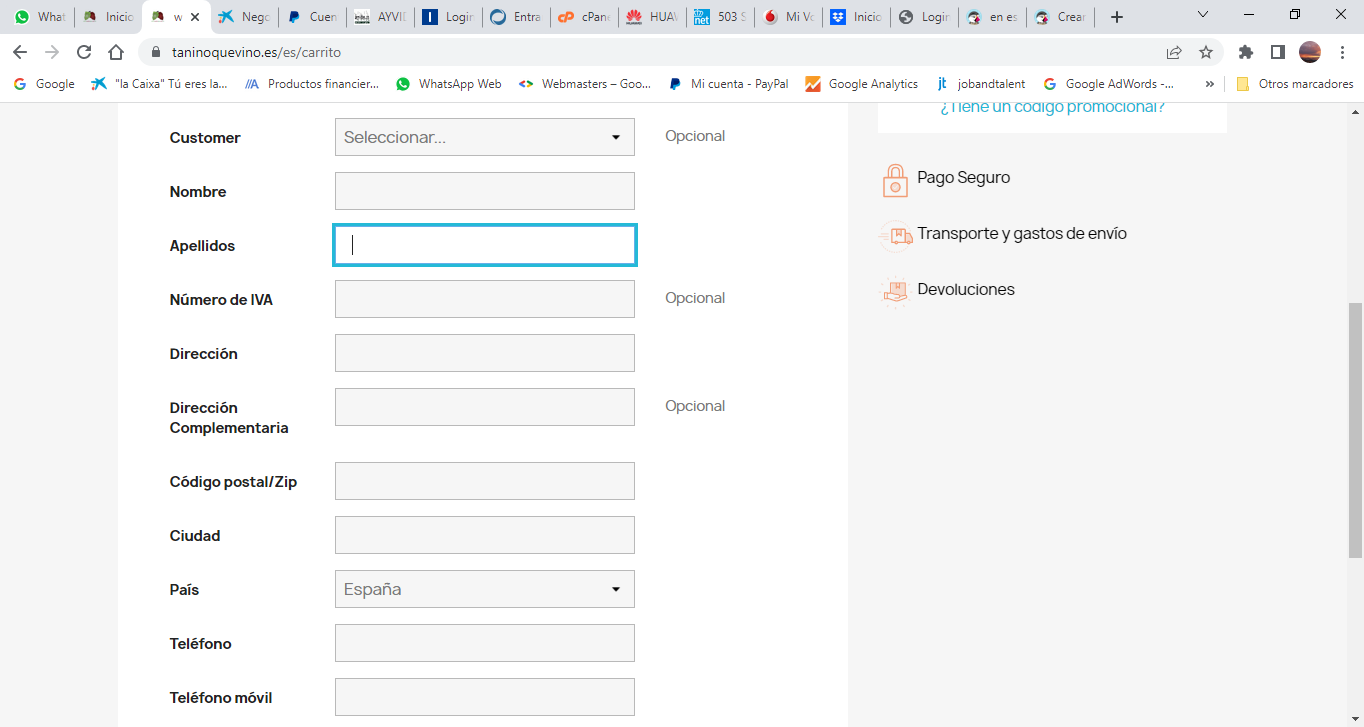This screenshot has width=1364, height=727.
Task: Open the Extensions puzzle icon
Action: pyautogui.click(x=1245, y=52)
